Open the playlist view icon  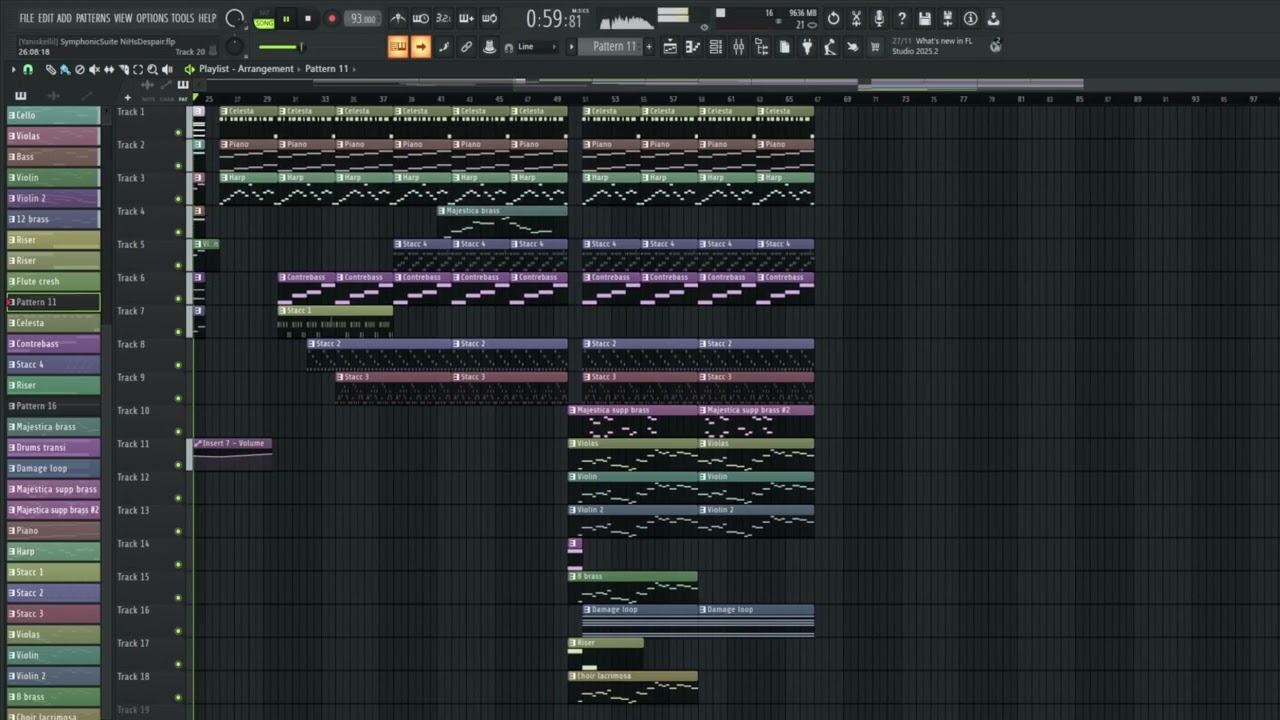coord(670,47)
